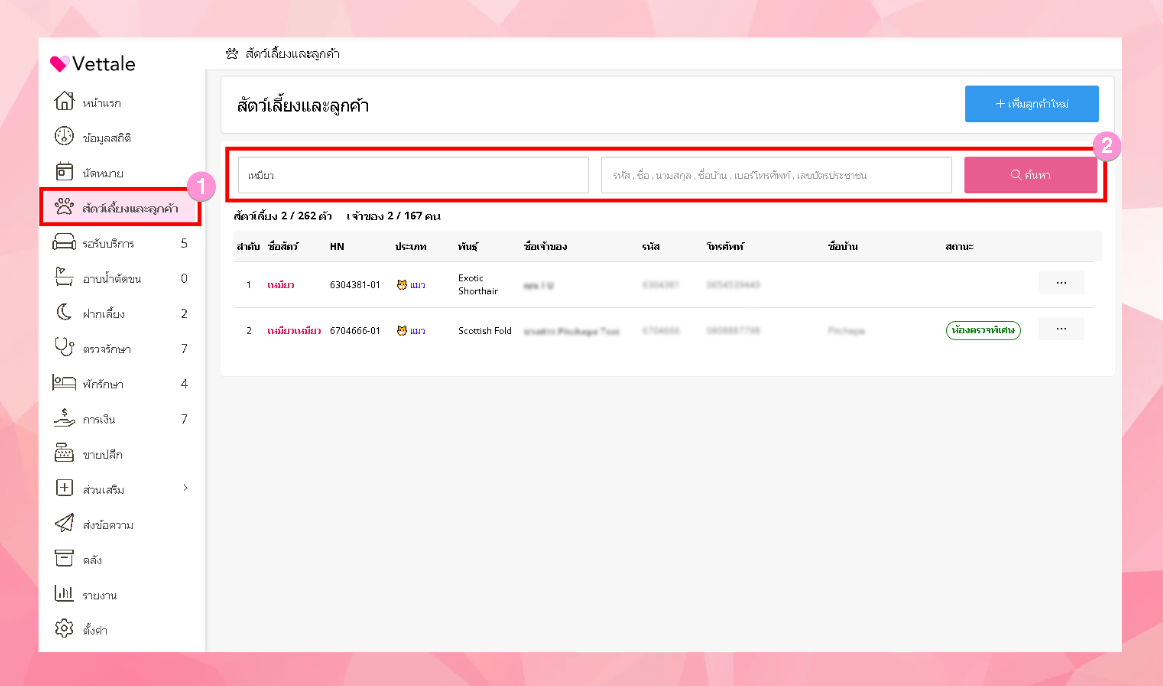1163x686 pixels.
Task: Open the archive box icon คลัง
Action: pos(65,558)
